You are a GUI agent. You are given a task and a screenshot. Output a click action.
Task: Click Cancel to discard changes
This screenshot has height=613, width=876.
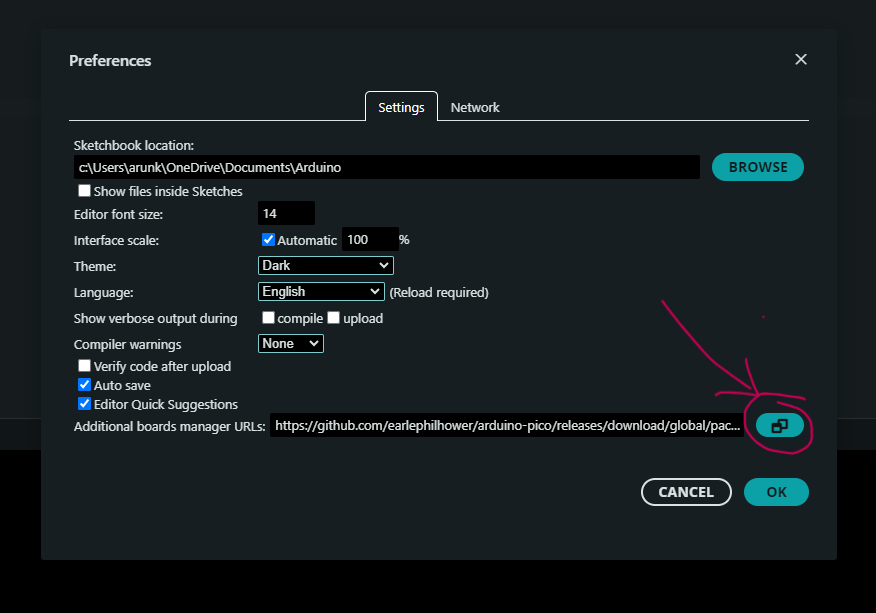pos(686,492)
